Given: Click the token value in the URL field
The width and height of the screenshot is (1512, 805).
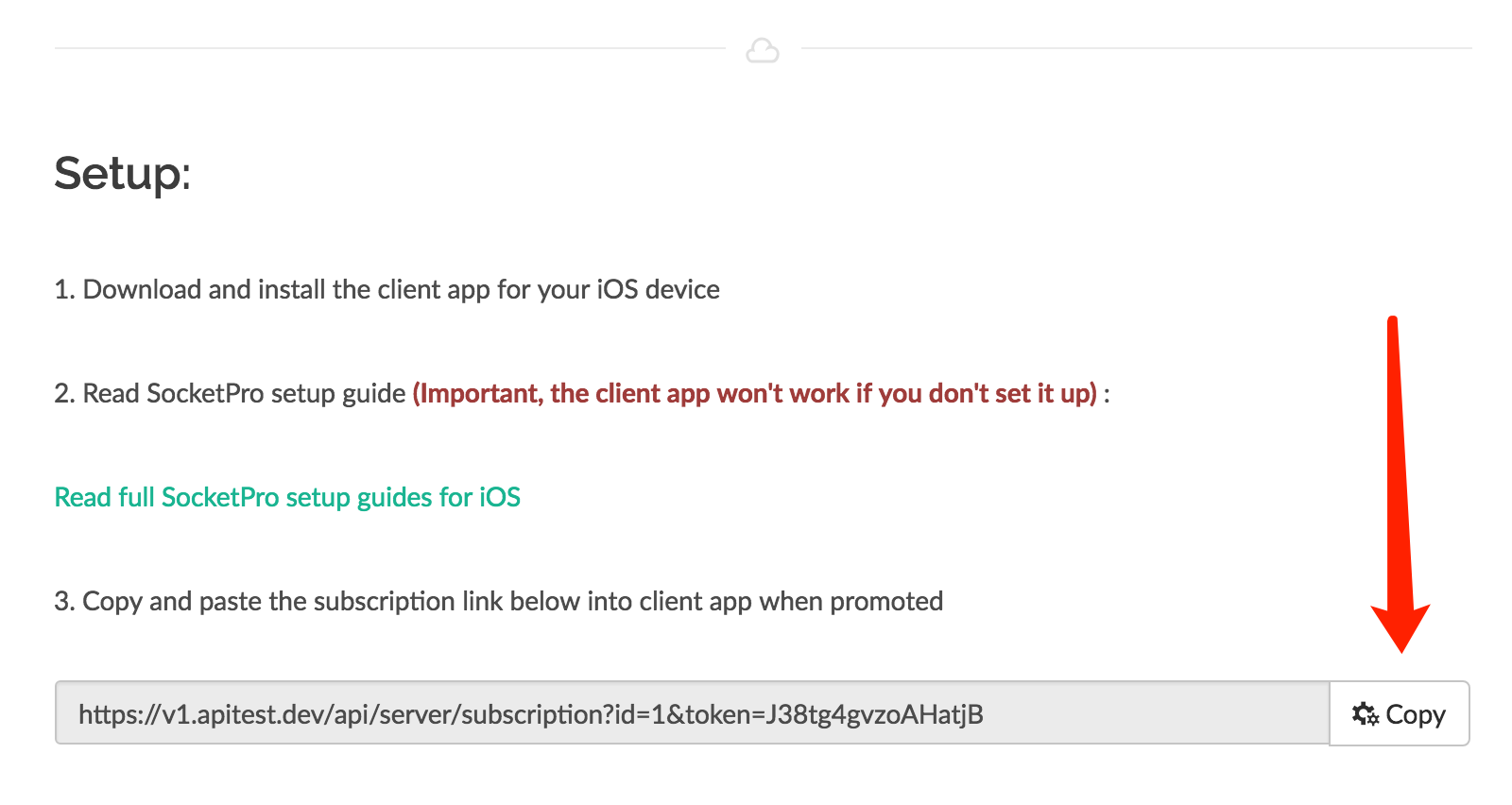Looking at the screenshot, I should pos(874,714).
